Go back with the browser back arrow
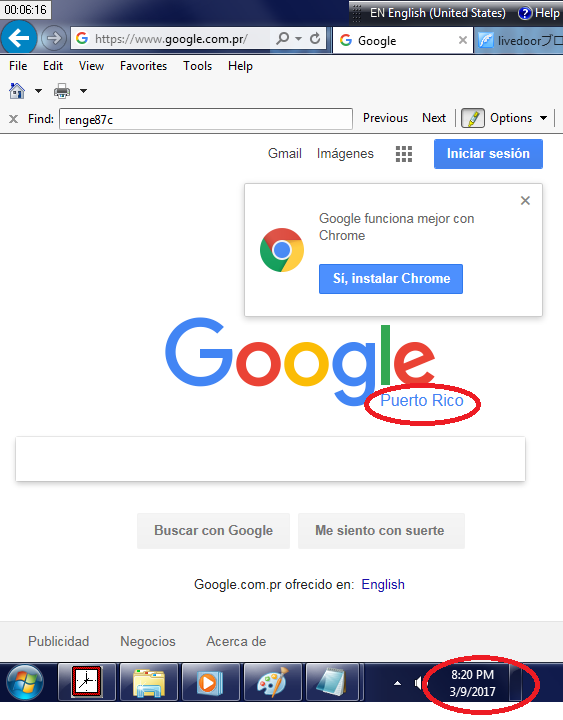The width and height of the screenshot is (563, 720). coord(18,38)
